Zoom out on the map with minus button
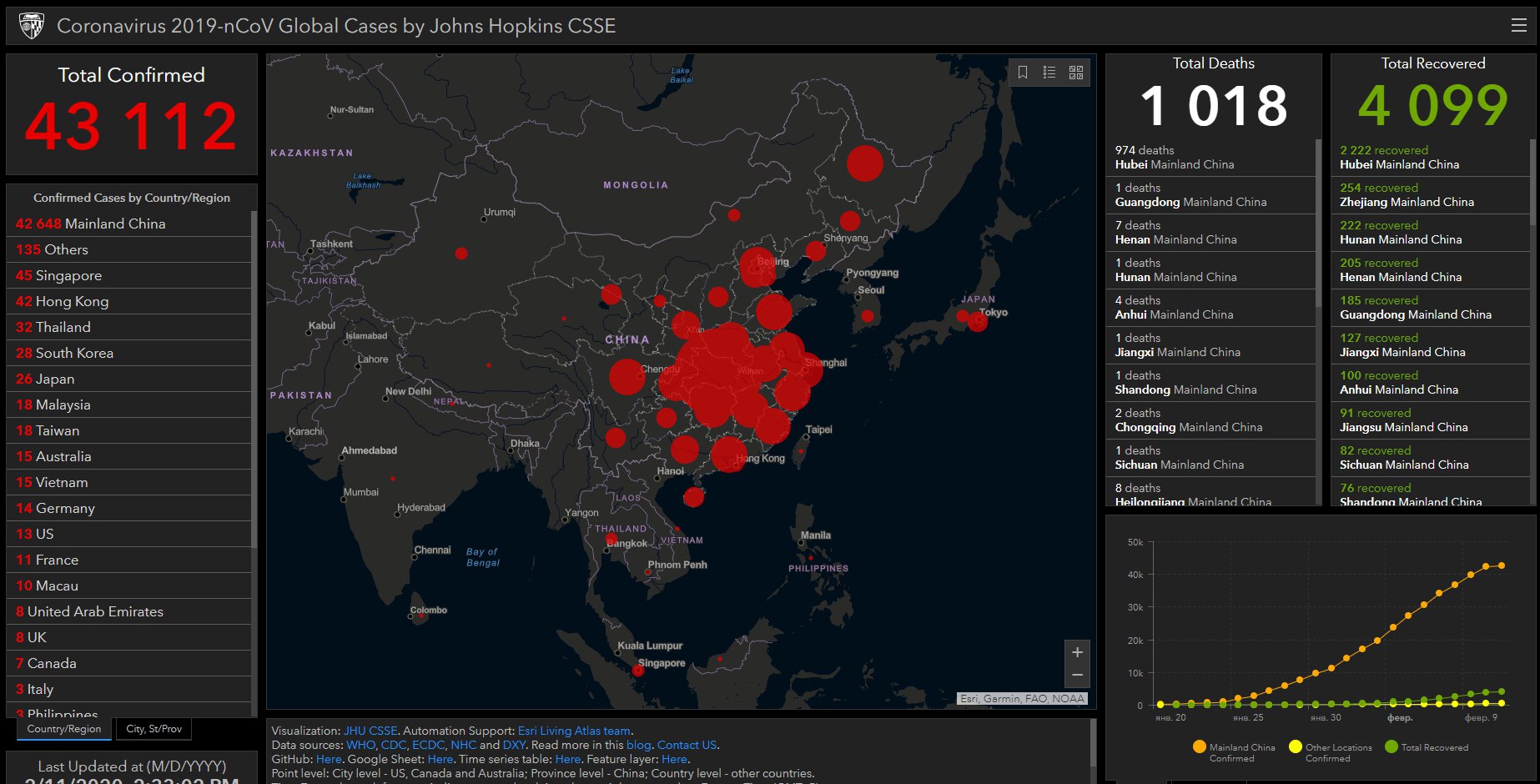This screenshot has width=1540, height=784. [1077, 675]
